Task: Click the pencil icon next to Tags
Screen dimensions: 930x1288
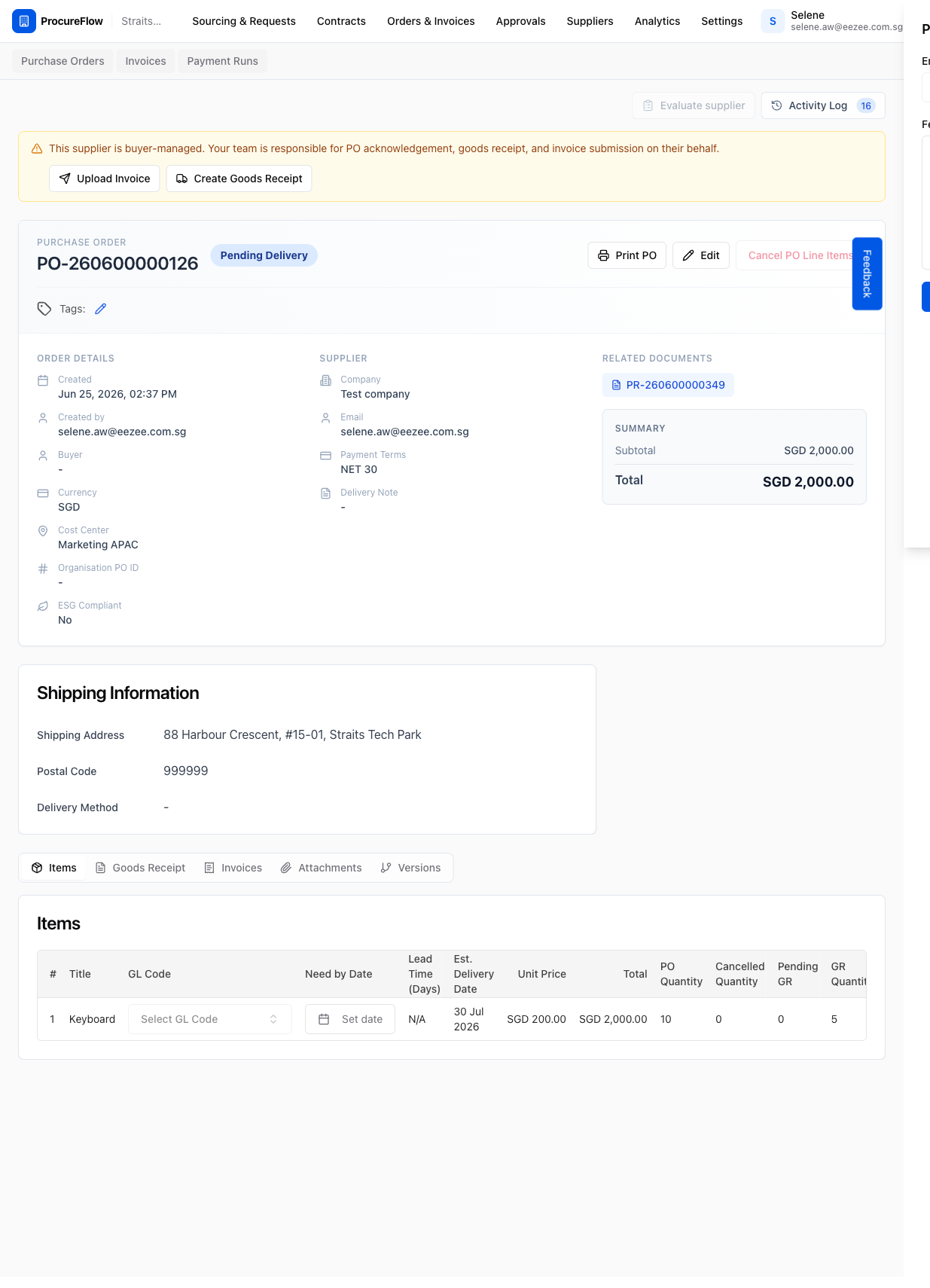Action: [101, 309]
